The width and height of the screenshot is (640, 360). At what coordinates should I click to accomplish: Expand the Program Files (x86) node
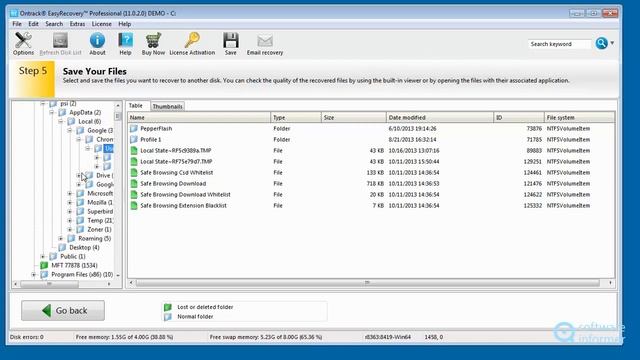34,274
